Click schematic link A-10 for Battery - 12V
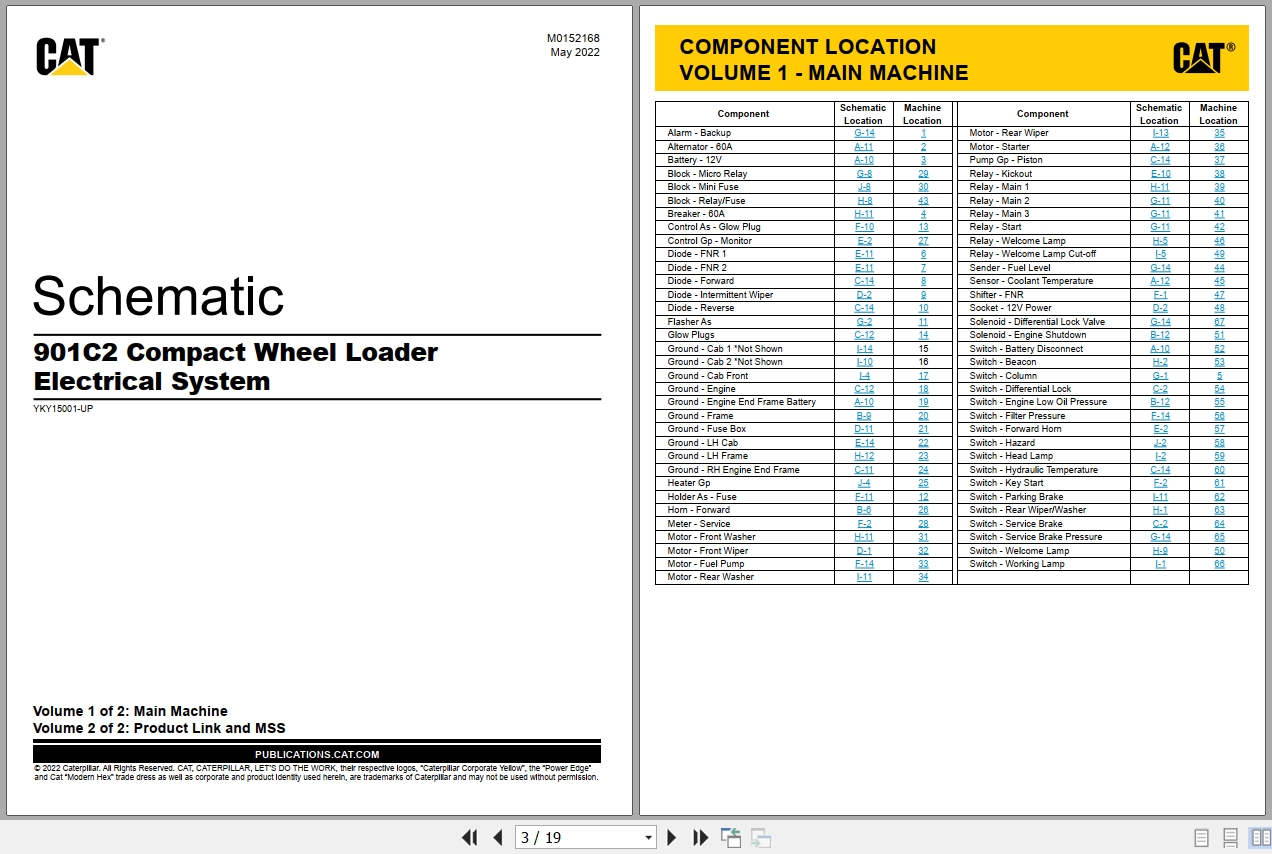1272x854 pixels. [864, 160]
